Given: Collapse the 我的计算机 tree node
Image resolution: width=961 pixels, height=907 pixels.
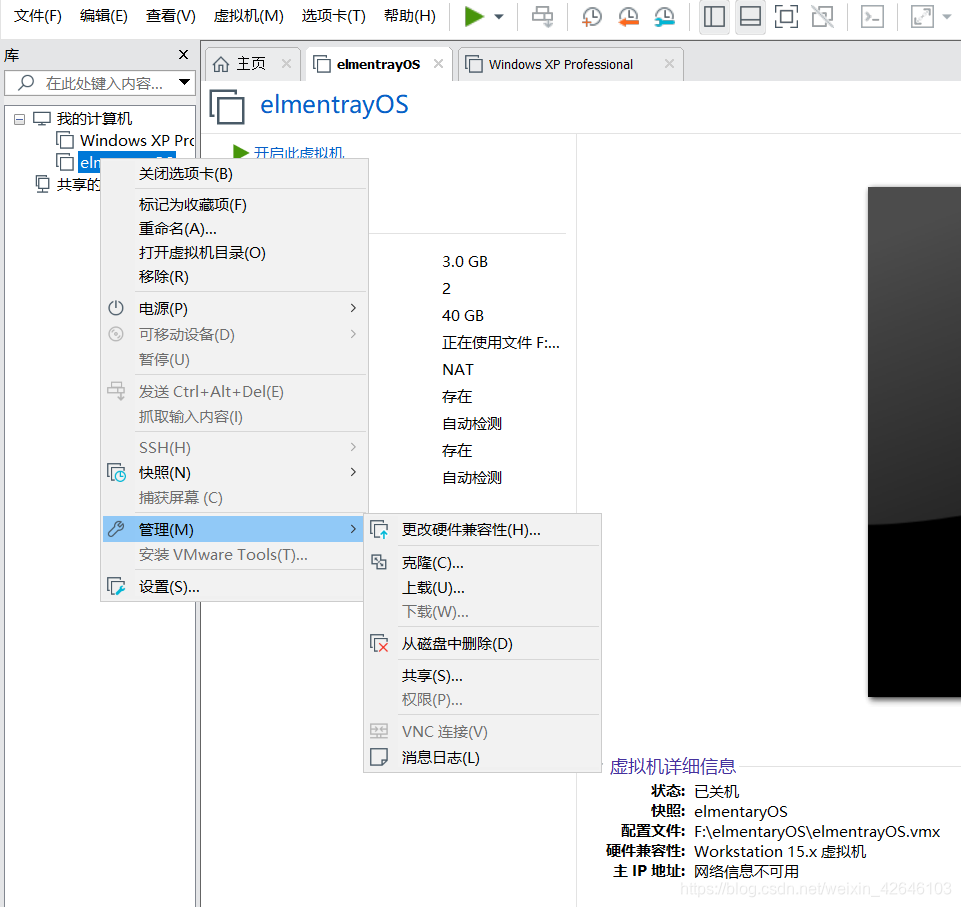Looking at the screenshot, I should [x=19, y=118].
